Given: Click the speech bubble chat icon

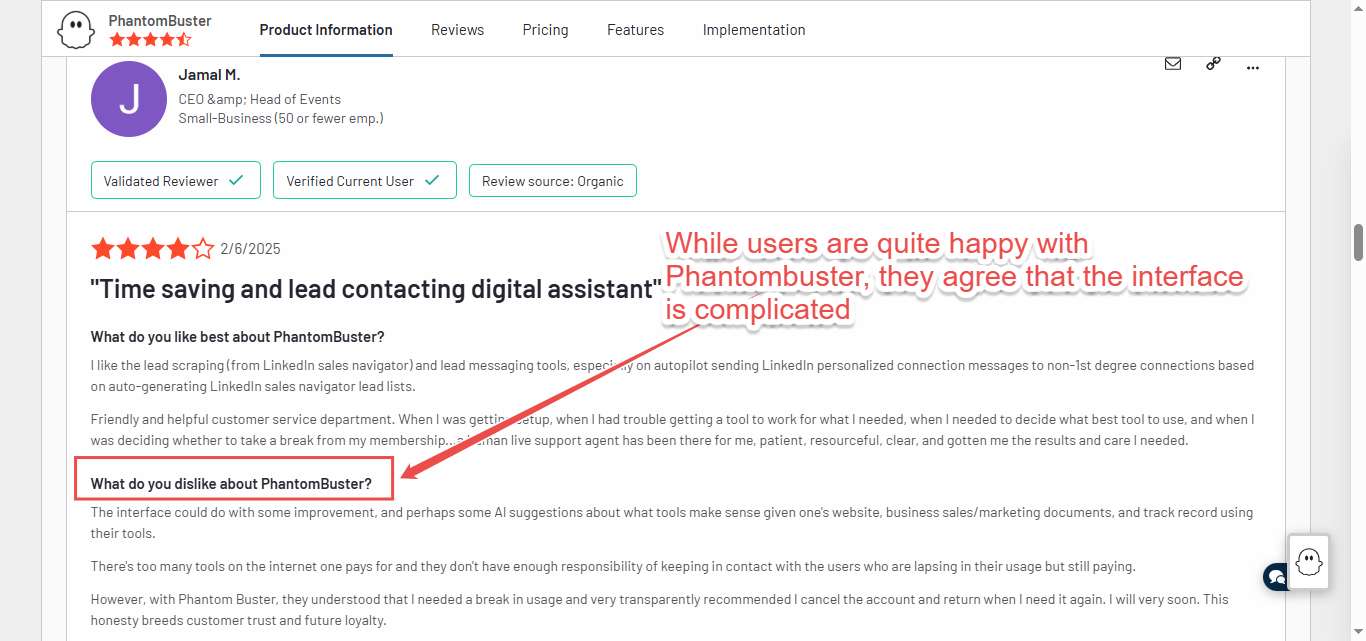Looking at the screenshot, I should [1275, 577].
